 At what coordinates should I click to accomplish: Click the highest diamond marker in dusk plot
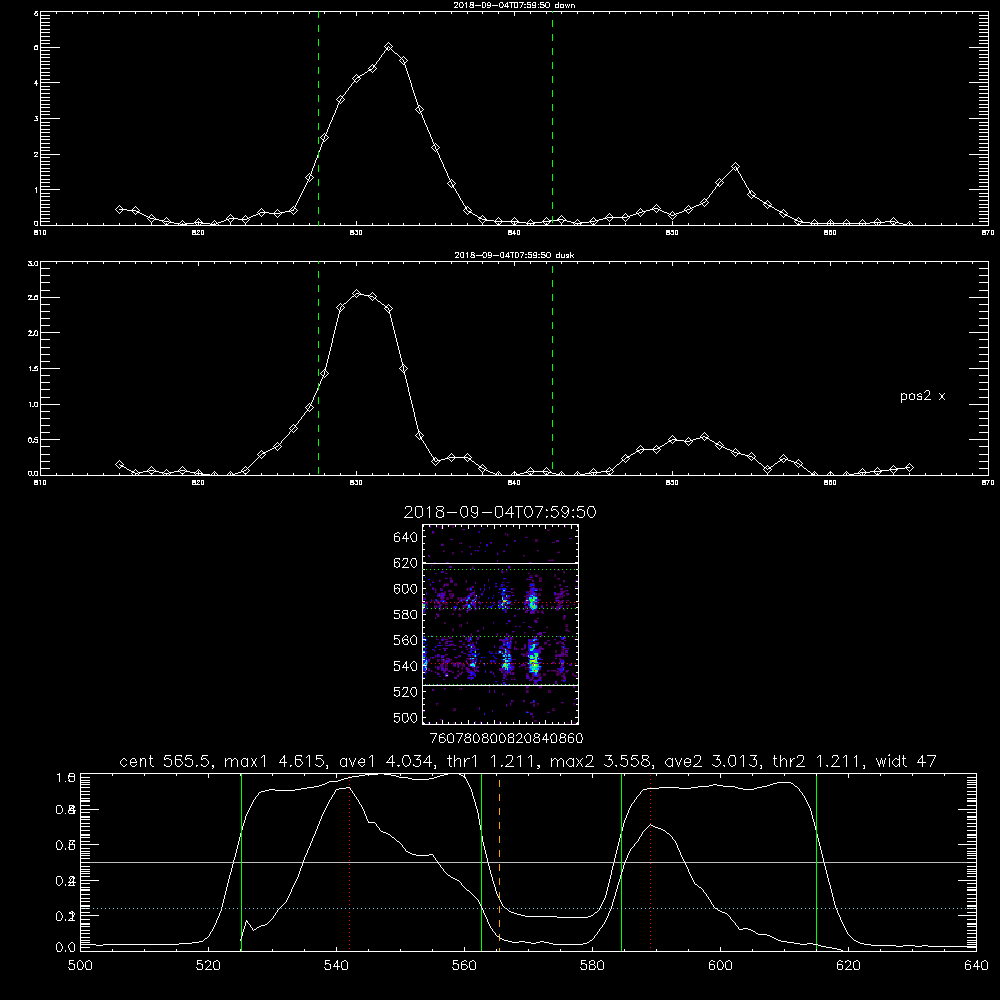pyautogui.click(x=357, y=294)
